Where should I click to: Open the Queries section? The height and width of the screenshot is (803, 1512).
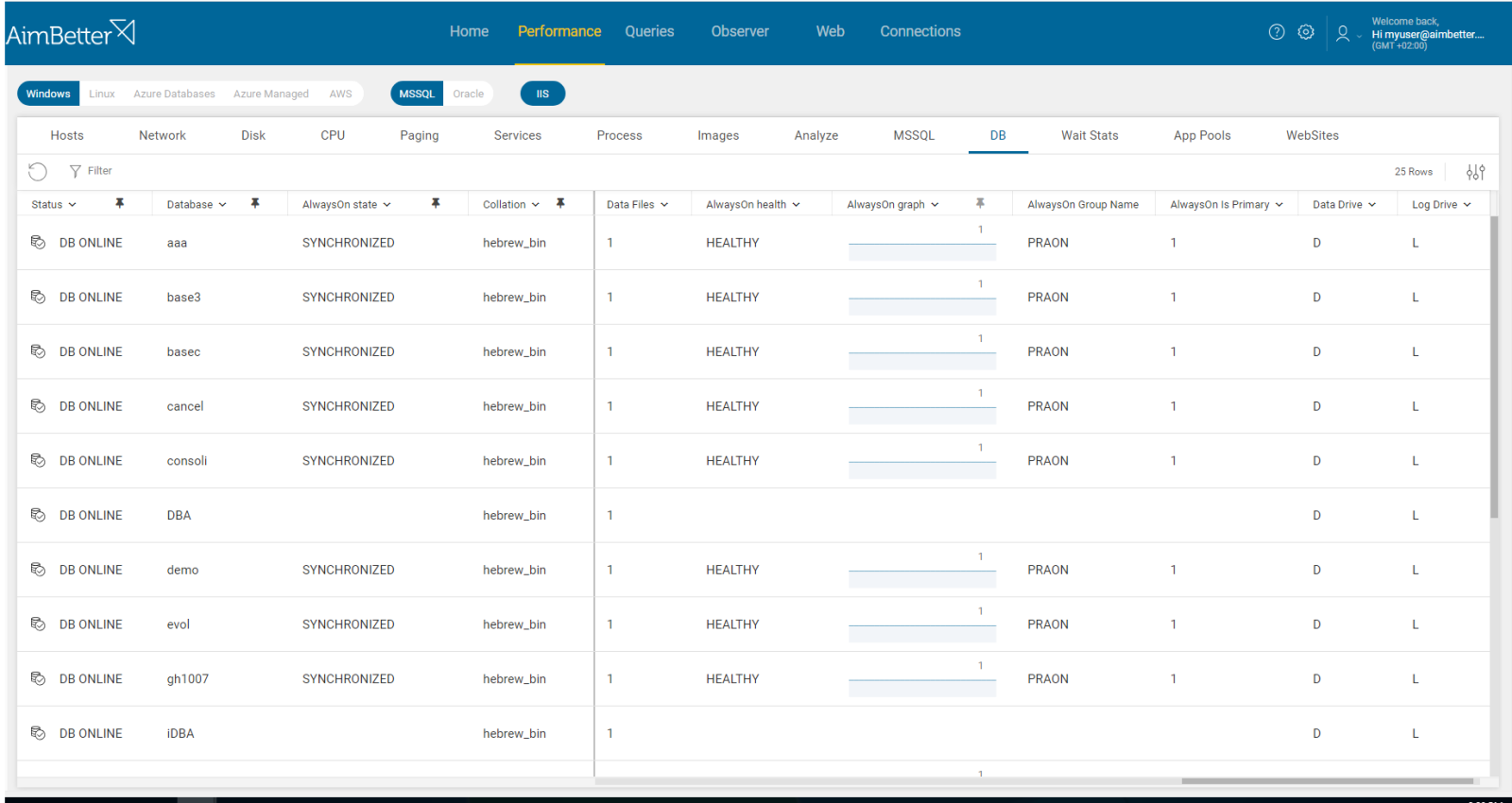click(x=649, y=31)
